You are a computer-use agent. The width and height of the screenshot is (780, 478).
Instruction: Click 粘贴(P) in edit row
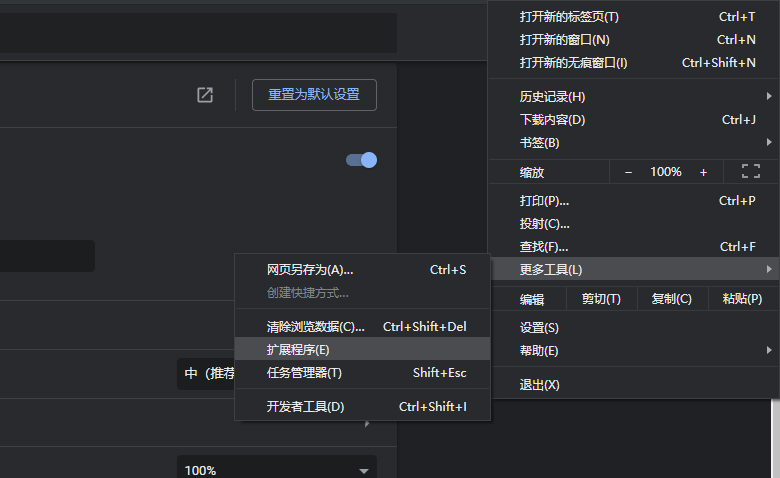click(x=743, y=299)
